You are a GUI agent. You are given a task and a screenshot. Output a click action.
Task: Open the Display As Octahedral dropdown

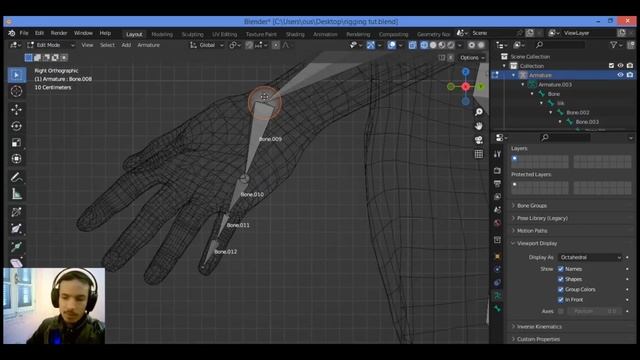coord(590,257)
